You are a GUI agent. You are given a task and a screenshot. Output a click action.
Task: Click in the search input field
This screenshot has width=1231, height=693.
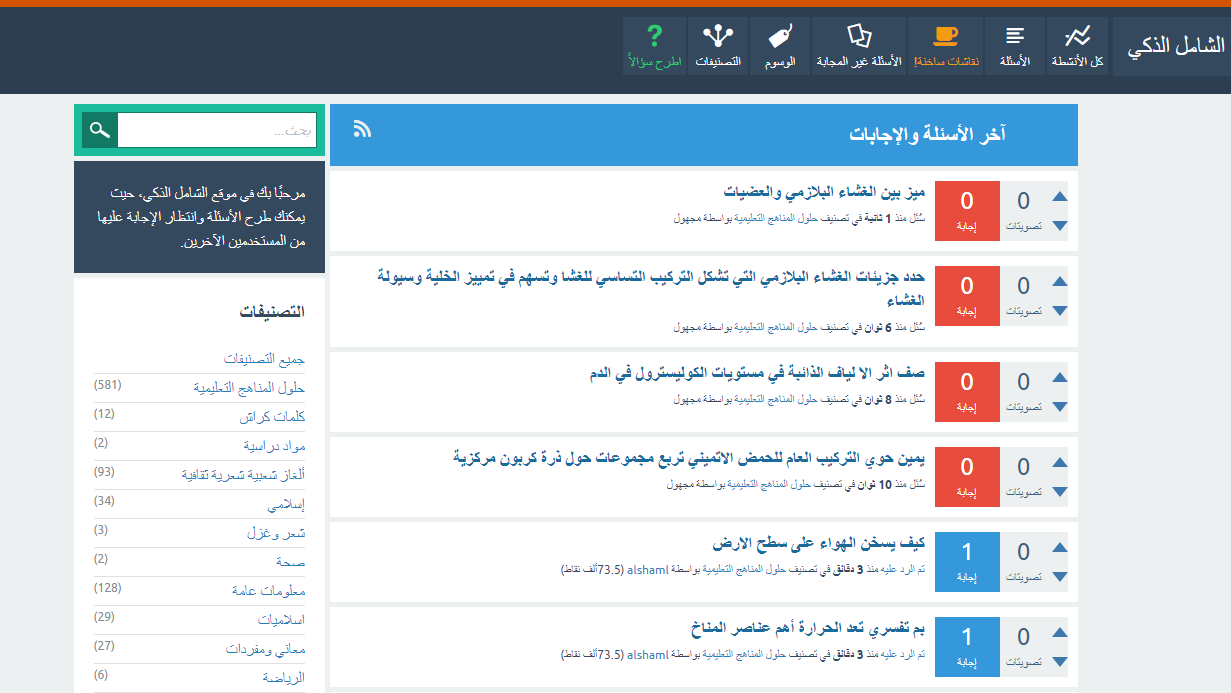point(217,130)
